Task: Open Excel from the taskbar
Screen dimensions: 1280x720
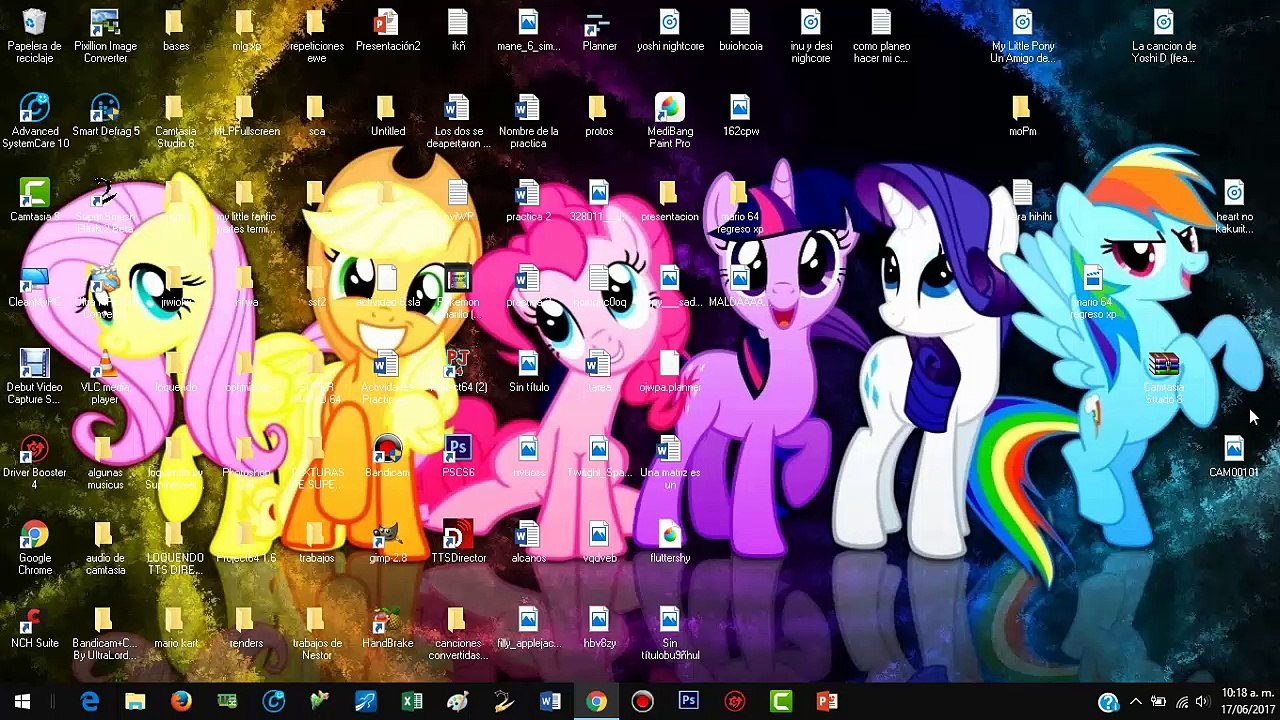Action: click(x=411, y=701)
